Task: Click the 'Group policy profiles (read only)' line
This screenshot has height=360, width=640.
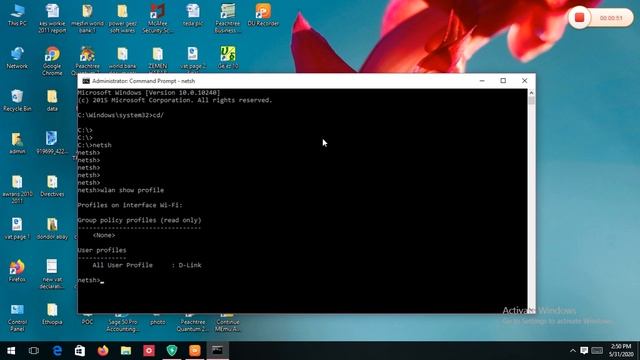Action: pyautogui.click(x=140, y=220)
